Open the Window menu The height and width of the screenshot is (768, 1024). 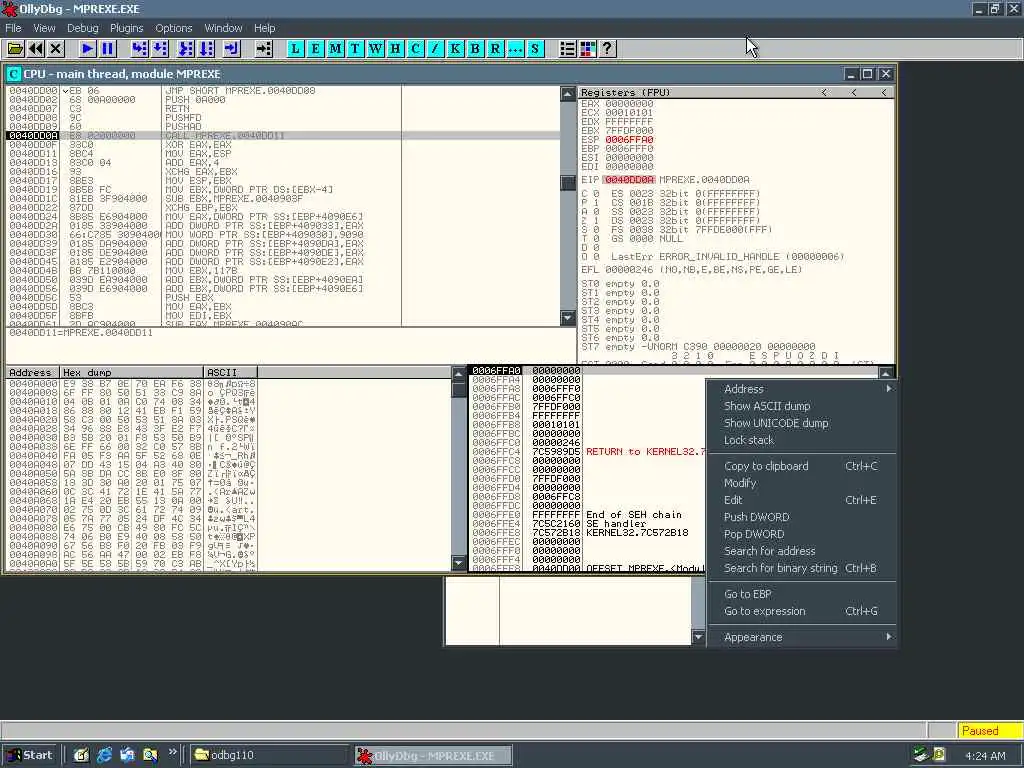coord(223,28)
